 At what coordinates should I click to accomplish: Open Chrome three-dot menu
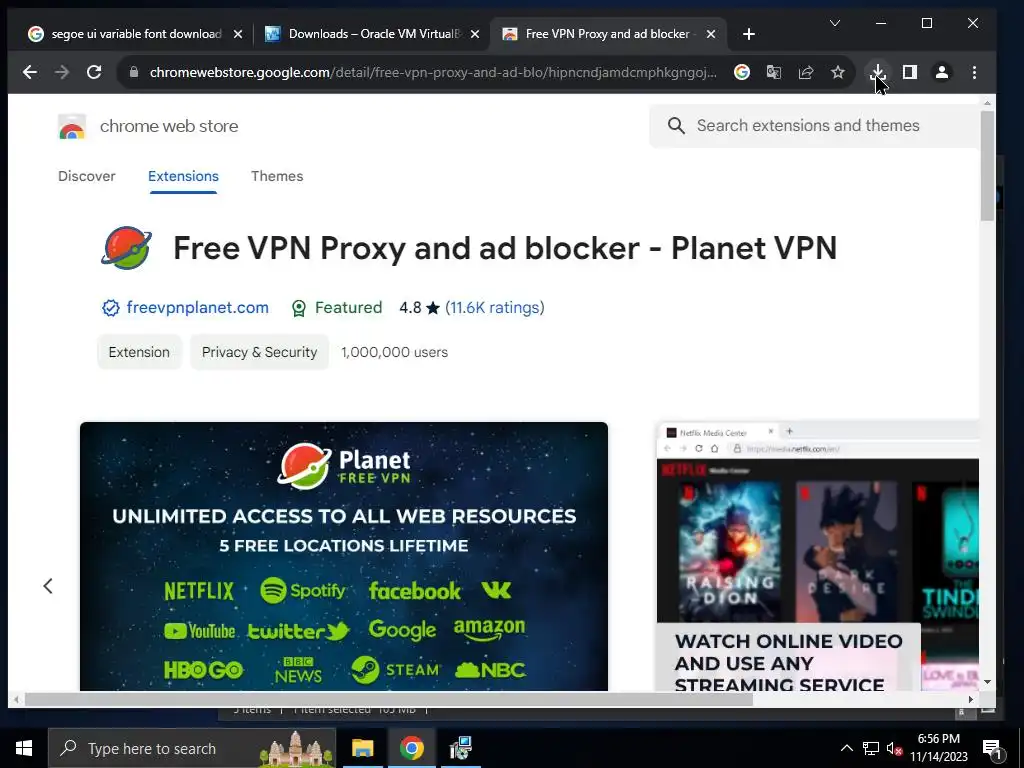click(x=974, y=72)
